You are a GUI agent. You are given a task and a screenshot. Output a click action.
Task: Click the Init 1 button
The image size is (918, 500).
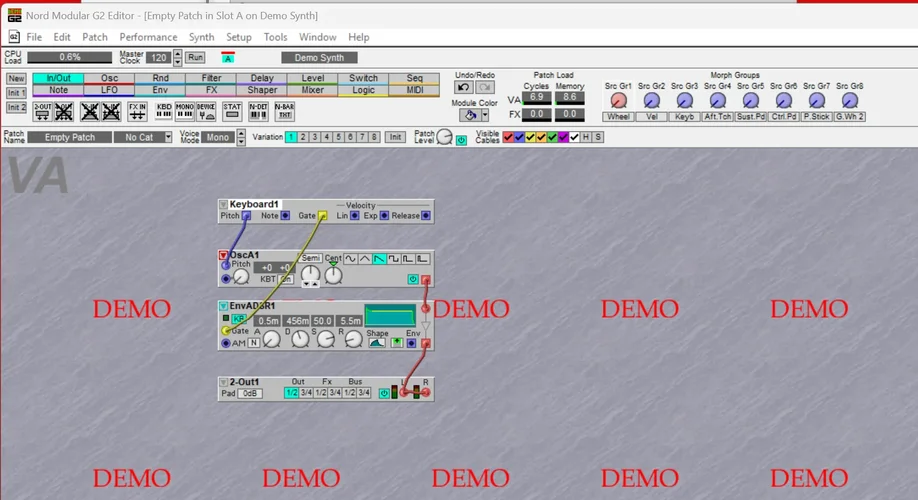(16, 93)
